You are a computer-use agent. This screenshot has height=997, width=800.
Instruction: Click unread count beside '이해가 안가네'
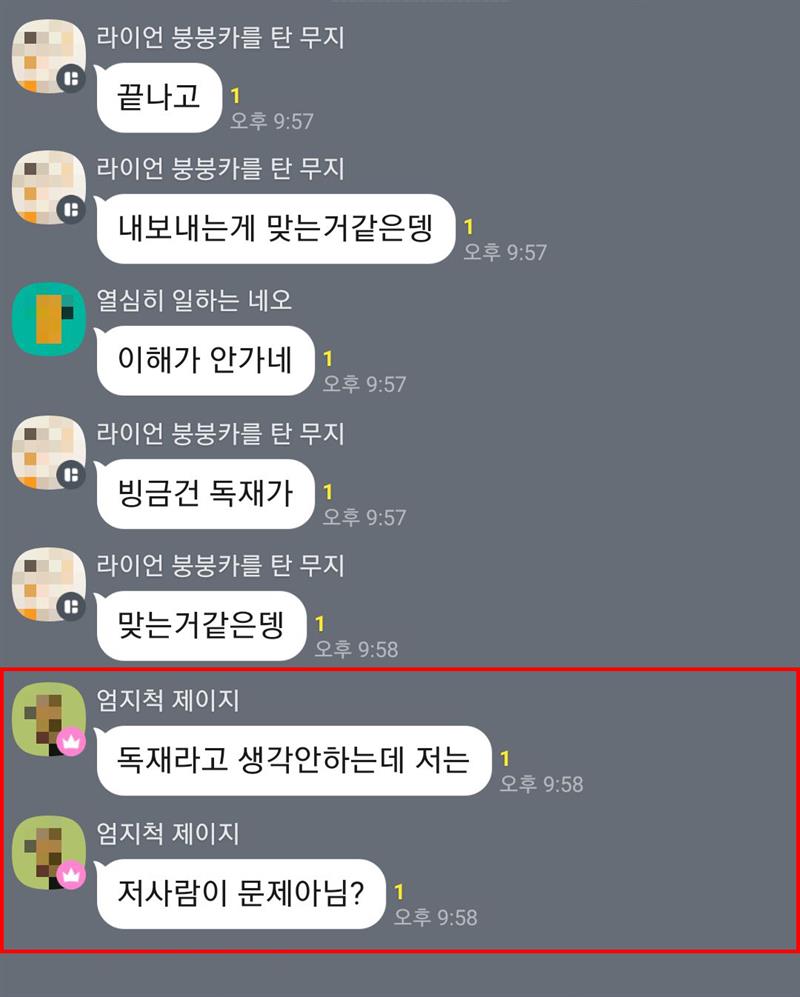tap(328, 359)
